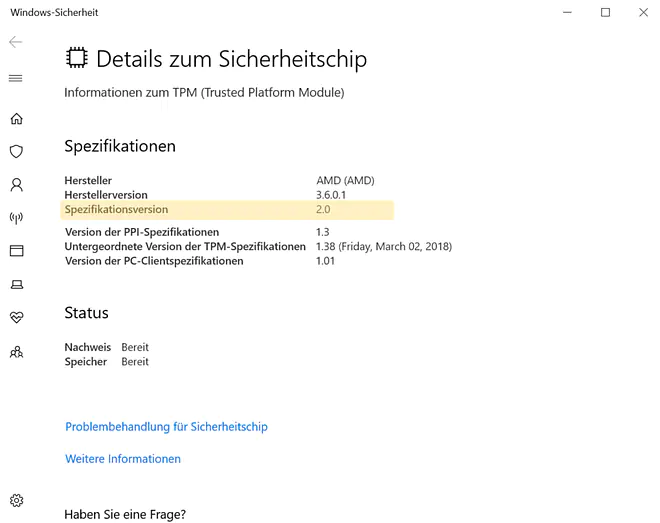The image size is (660, 523).
Task: Select 'Version der PPI-Spezifikationen' label
Action: click(142, 232)
